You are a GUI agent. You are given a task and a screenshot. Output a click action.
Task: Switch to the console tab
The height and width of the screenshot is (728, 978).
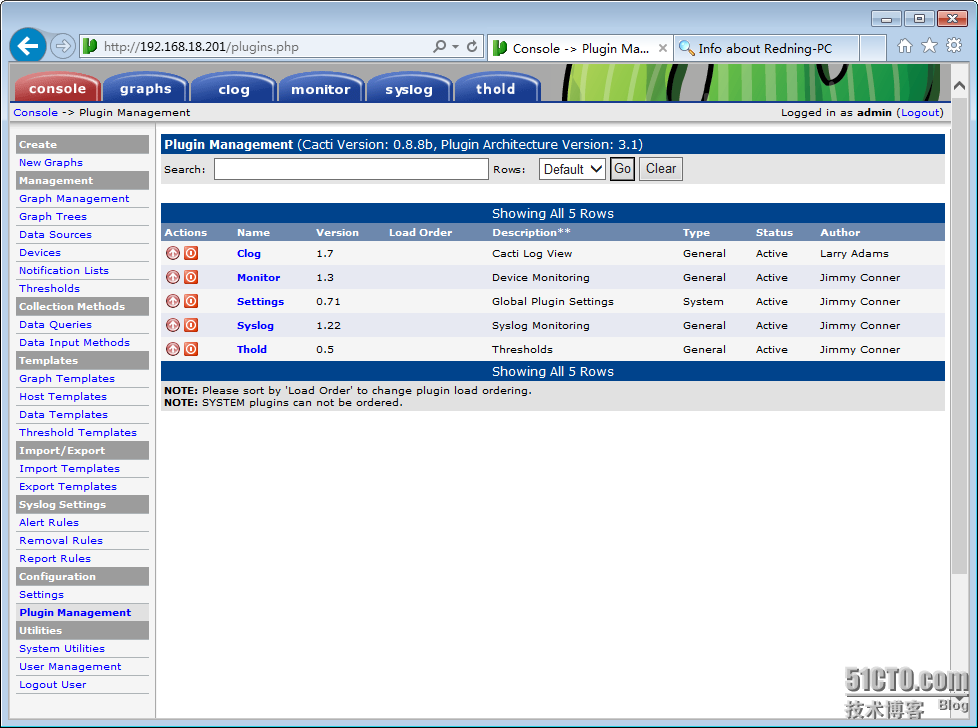click(57, 88)
